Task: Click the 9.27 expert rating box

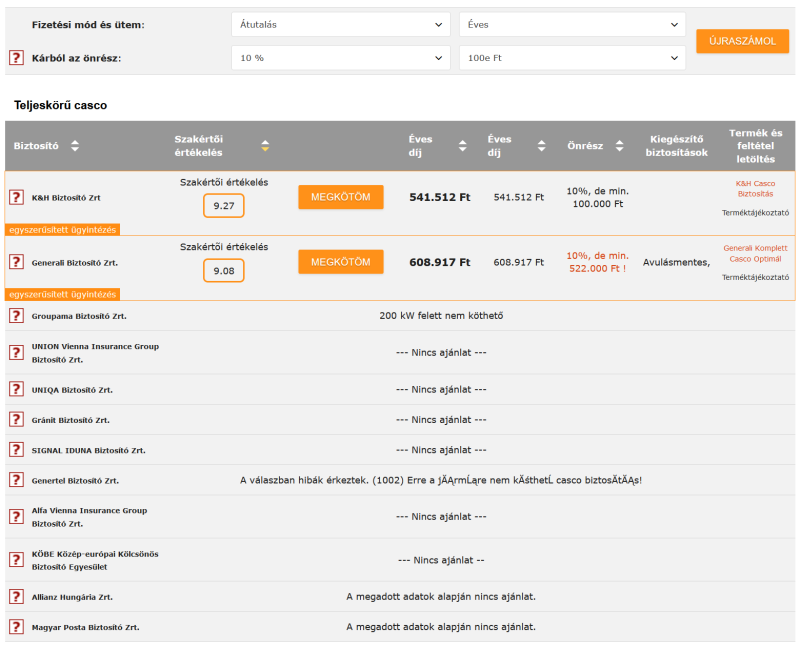Action: click(223, 206)
